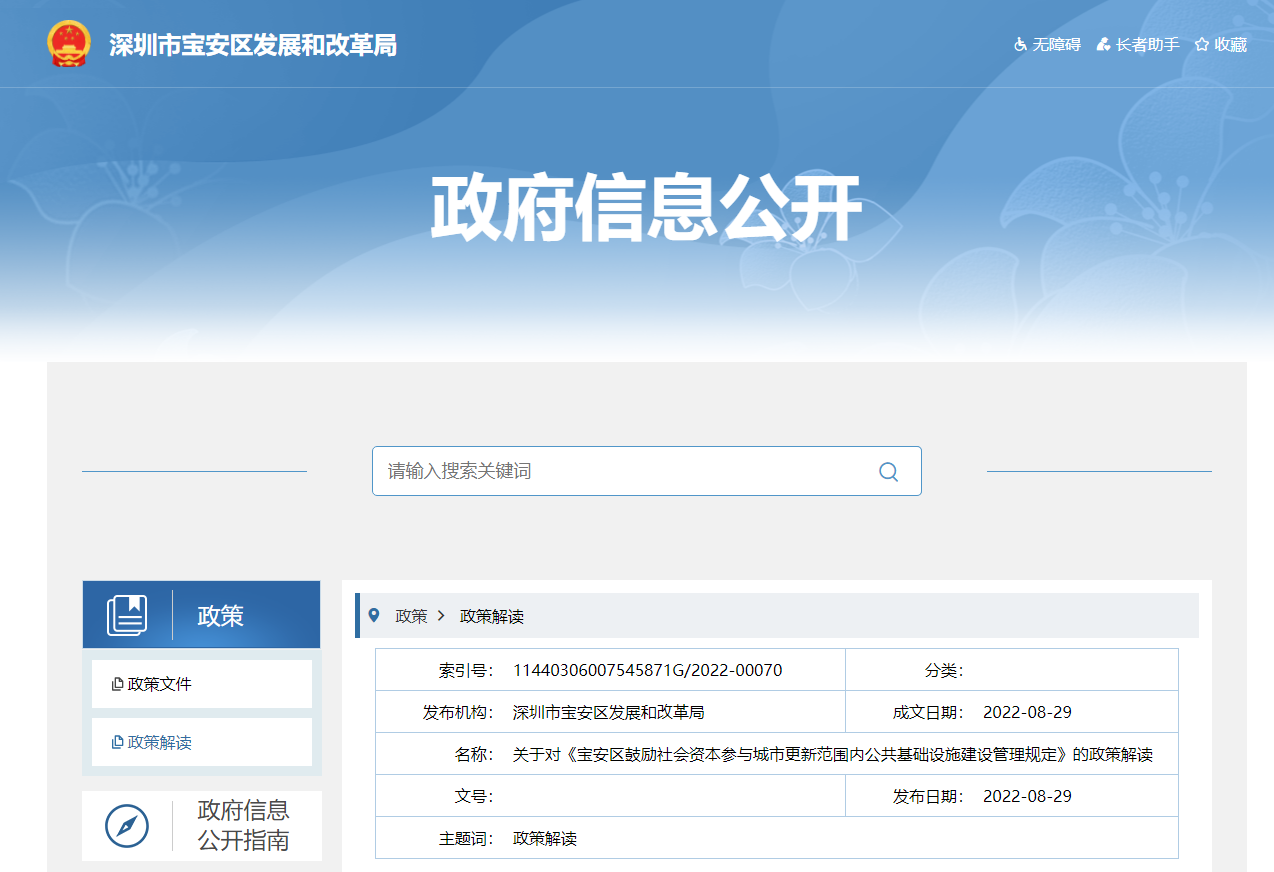
Task: Select 政策解读 in the breadcrumb path
Action: pyautogui.click(x=491, y=616)
